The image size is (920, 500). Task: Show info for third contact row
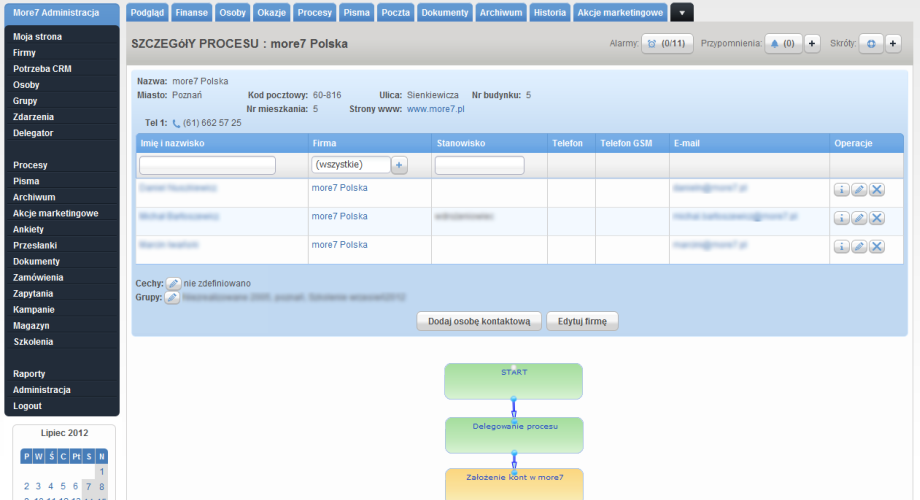(x=841, y=246)
